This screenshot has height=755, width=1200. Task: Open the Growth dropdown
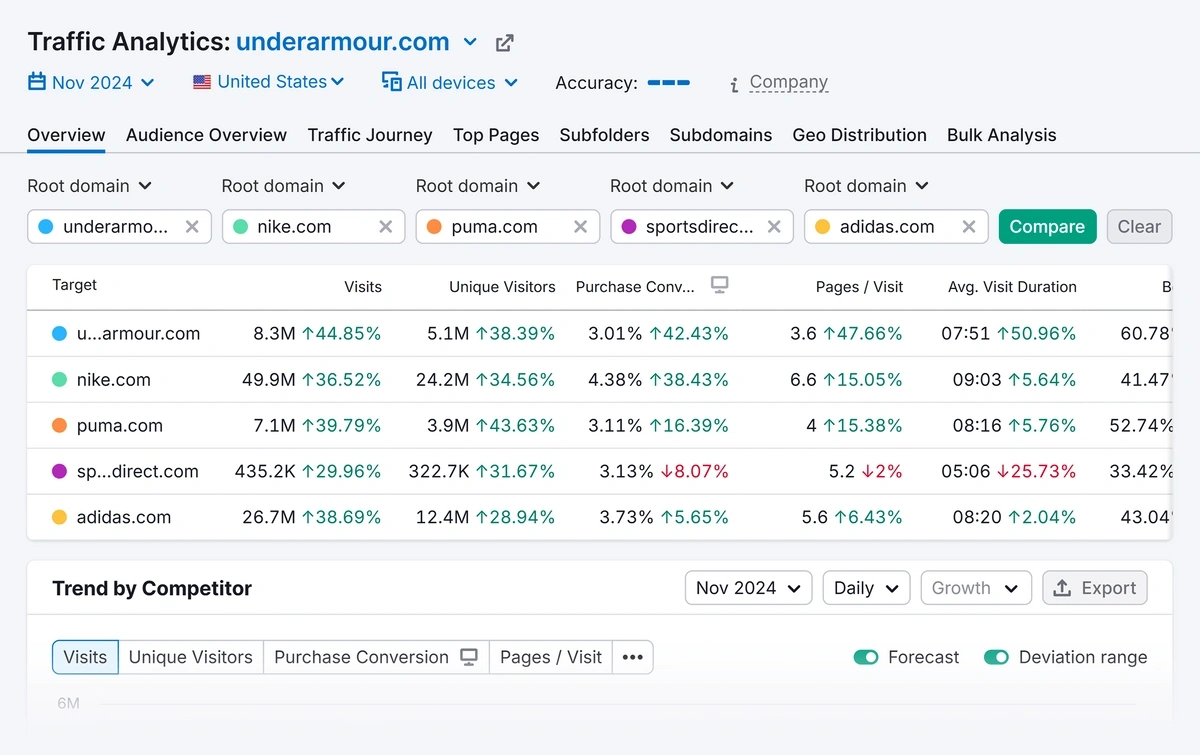[x=975, y=588]
